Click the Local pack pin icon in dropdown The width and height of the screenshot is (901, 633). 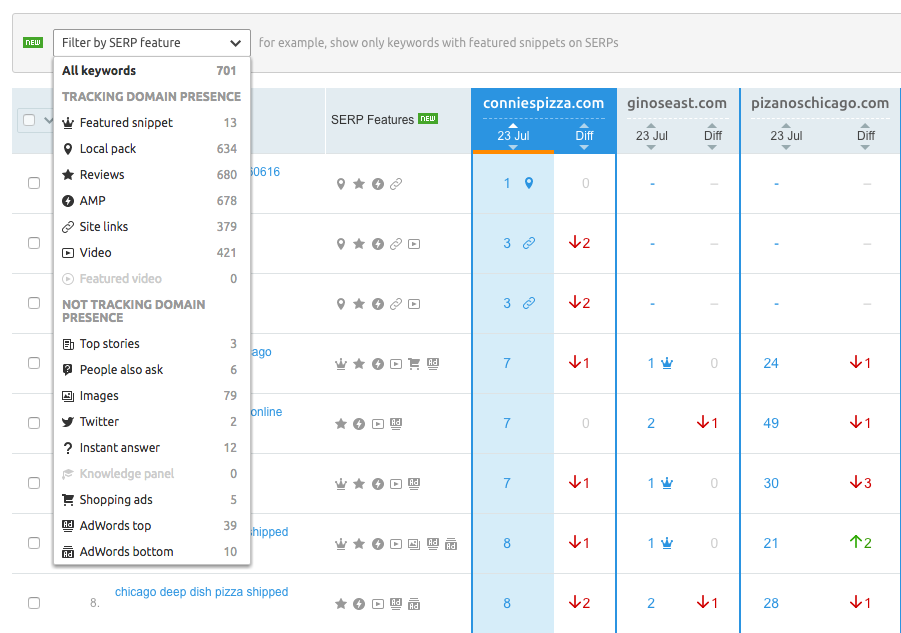point(68,149)
